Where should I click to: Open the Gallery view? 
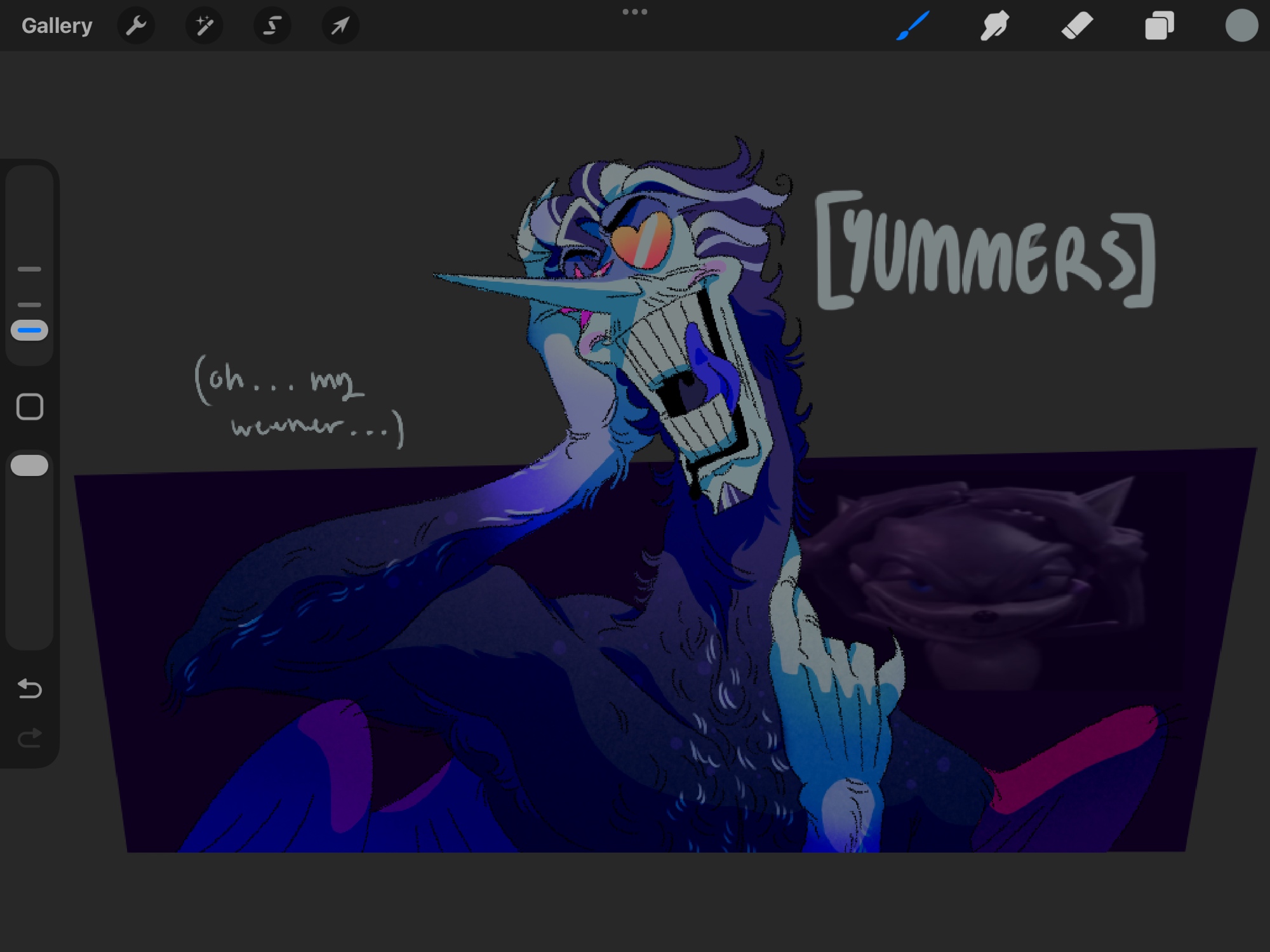tap(57, 26)
